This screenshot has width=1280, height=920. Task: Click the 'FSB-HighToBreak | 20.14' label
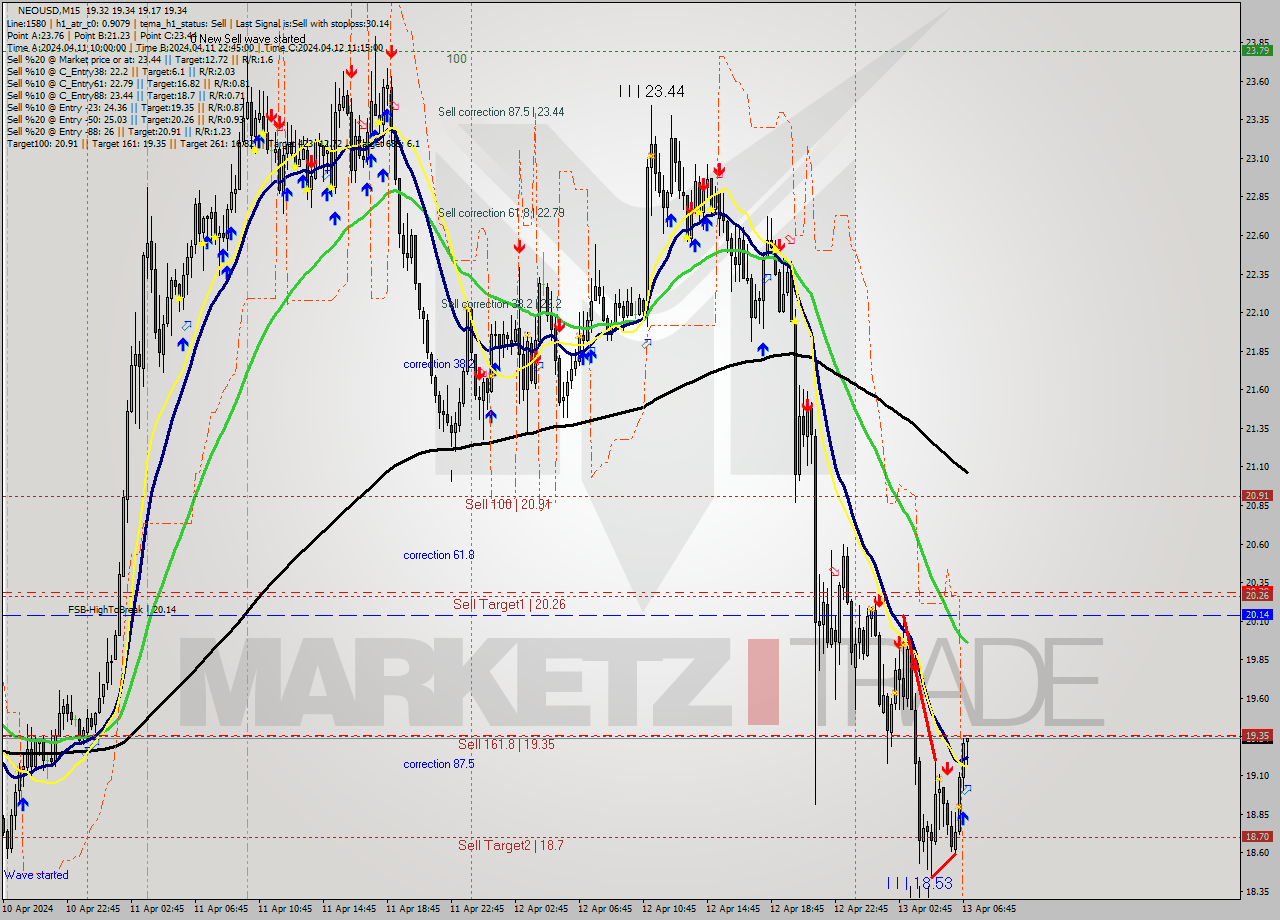122,609
